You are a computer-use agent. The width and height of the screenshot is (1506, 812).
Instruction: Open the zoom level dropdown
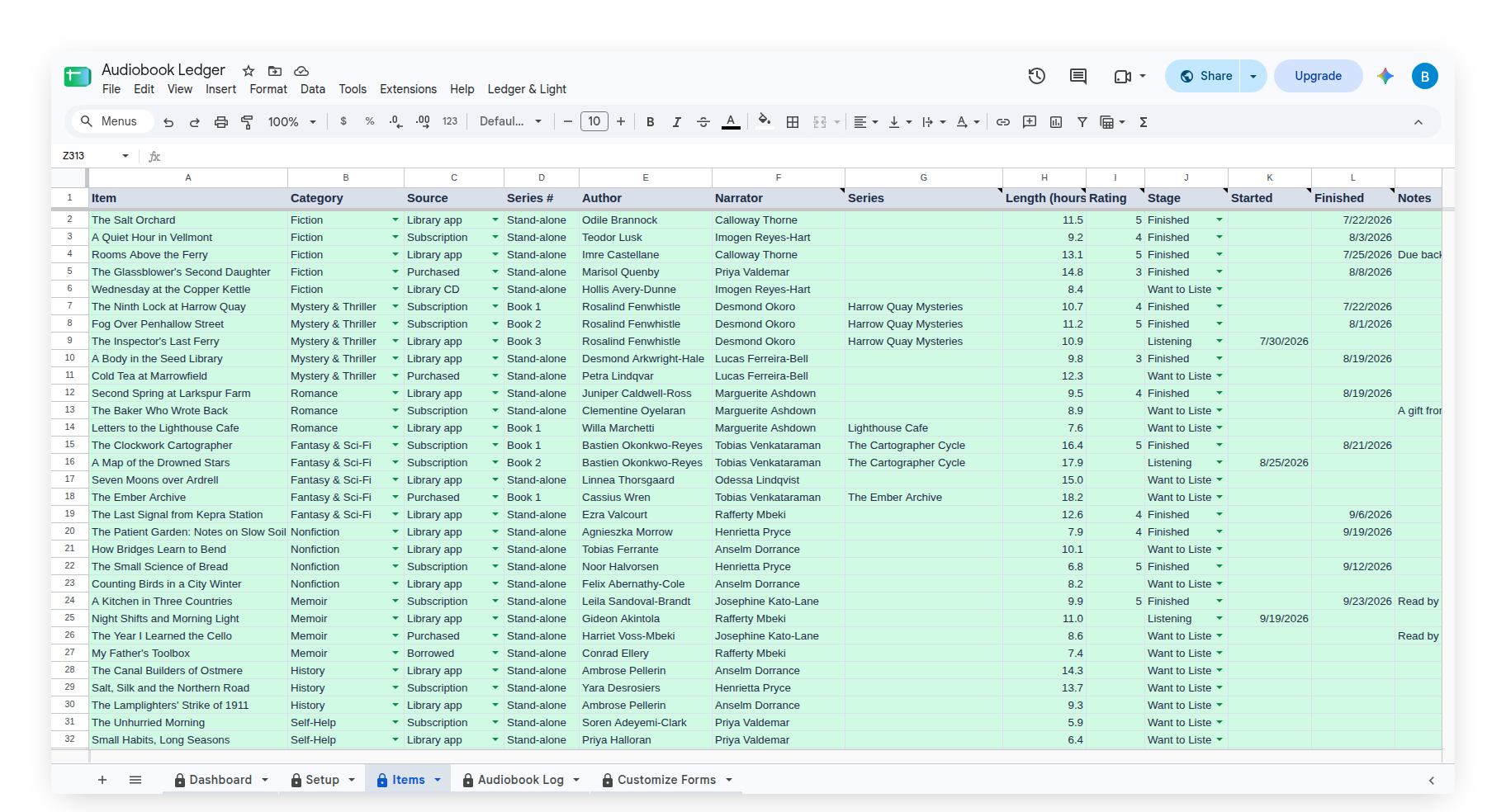pos(292,122)
